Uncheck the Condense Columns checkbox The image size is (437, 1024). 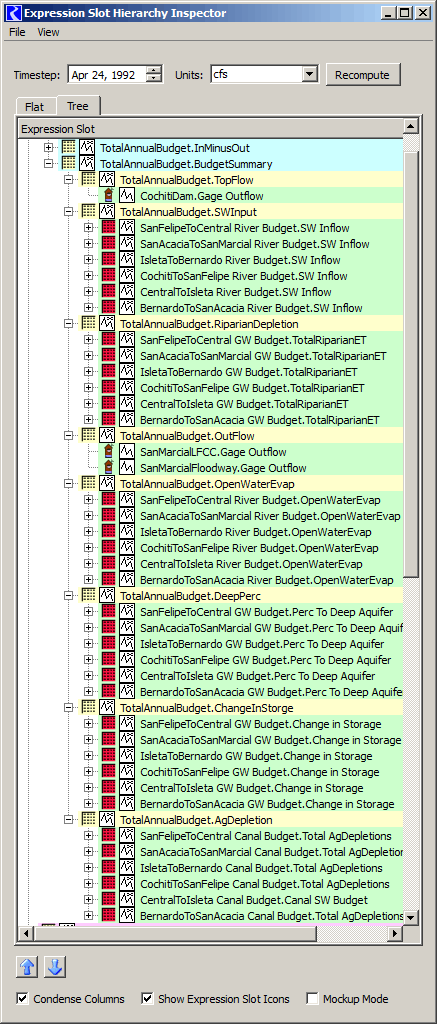point(23,999)
